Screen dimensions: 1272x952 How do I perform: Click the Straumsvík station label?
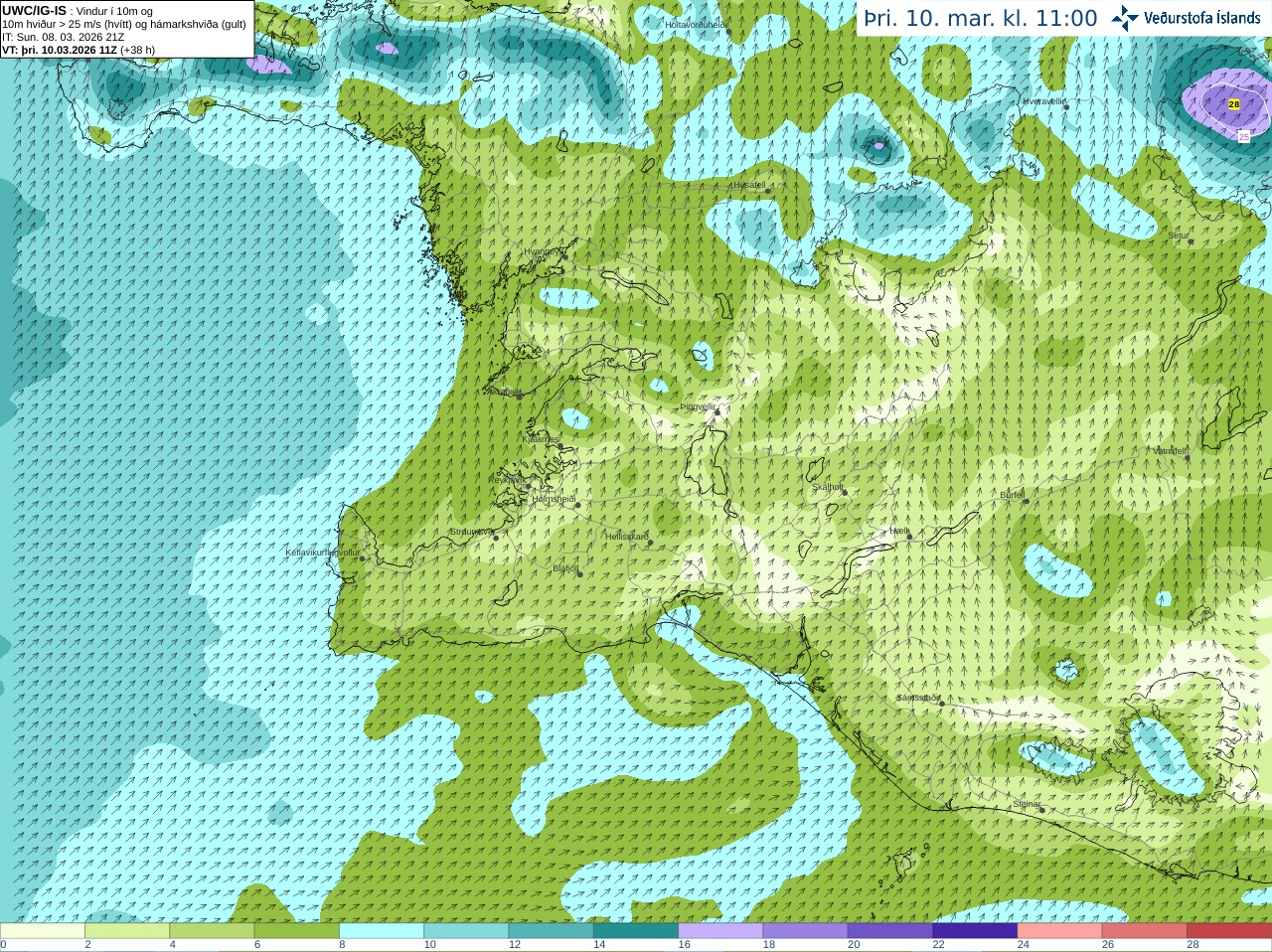tap(471, 532)
